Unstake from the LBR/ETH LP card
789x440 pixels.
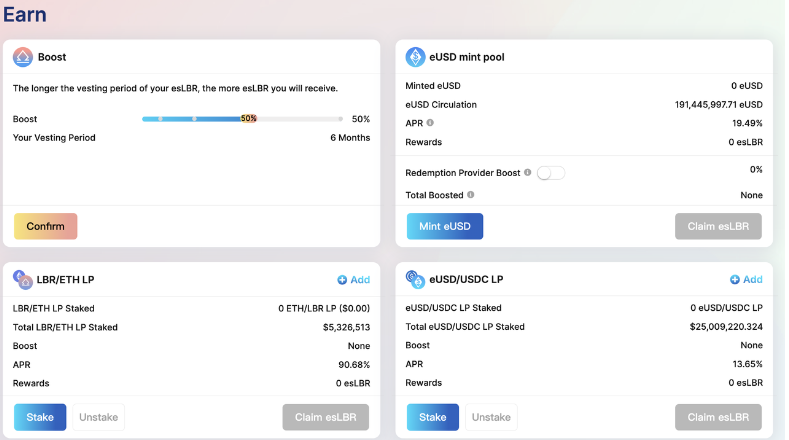tap(99, 417)
